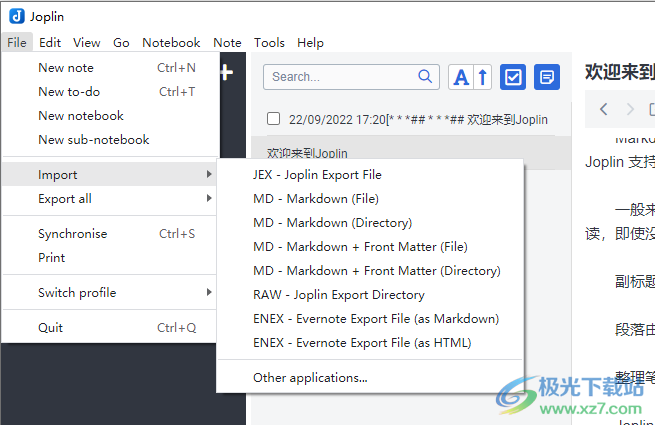
Task: Import RAW - Joplin Export Directory
Action: point(370,295)
